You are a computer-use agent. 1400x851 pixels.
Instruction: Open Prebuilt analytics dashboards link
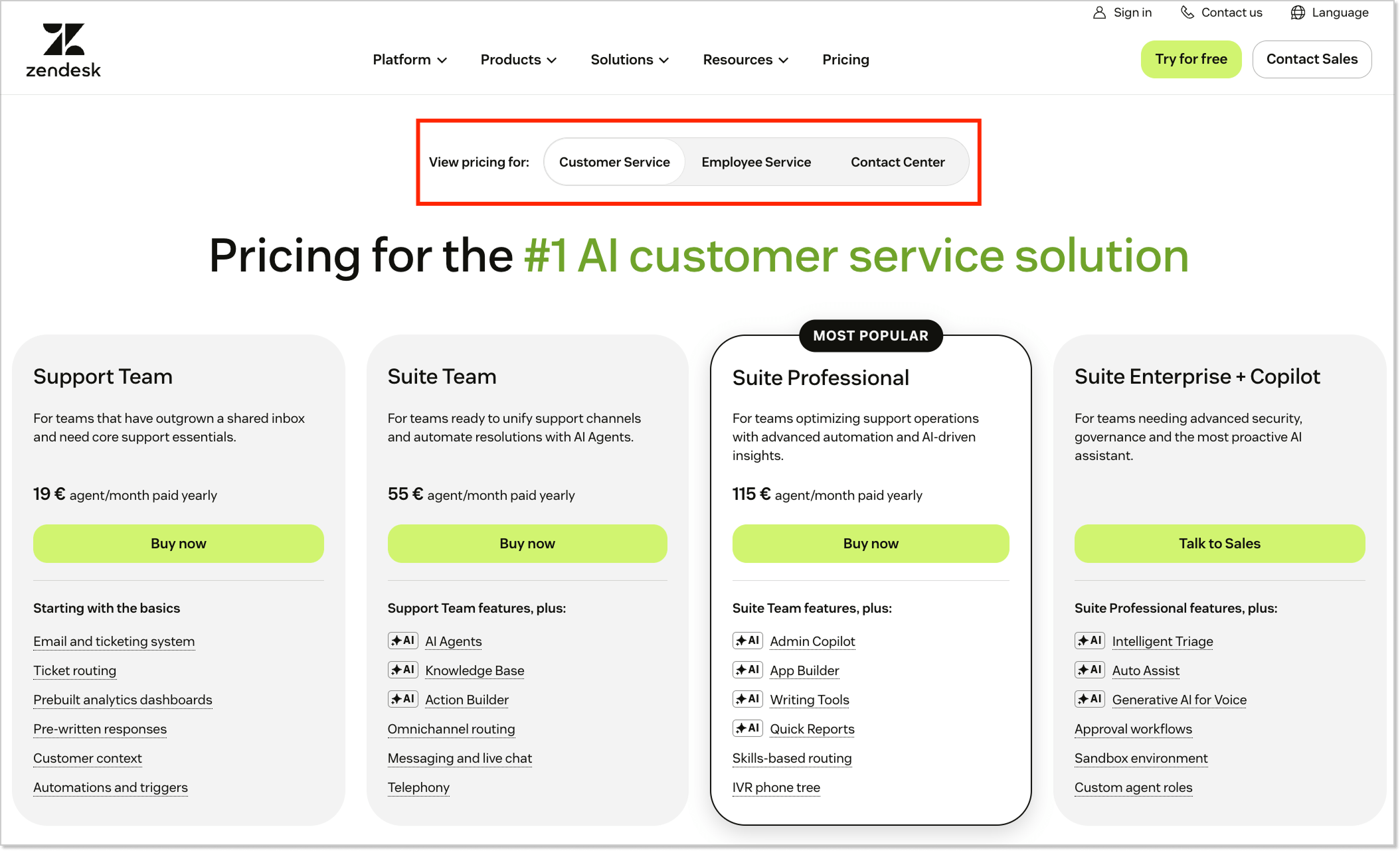(x=123, y=700)
